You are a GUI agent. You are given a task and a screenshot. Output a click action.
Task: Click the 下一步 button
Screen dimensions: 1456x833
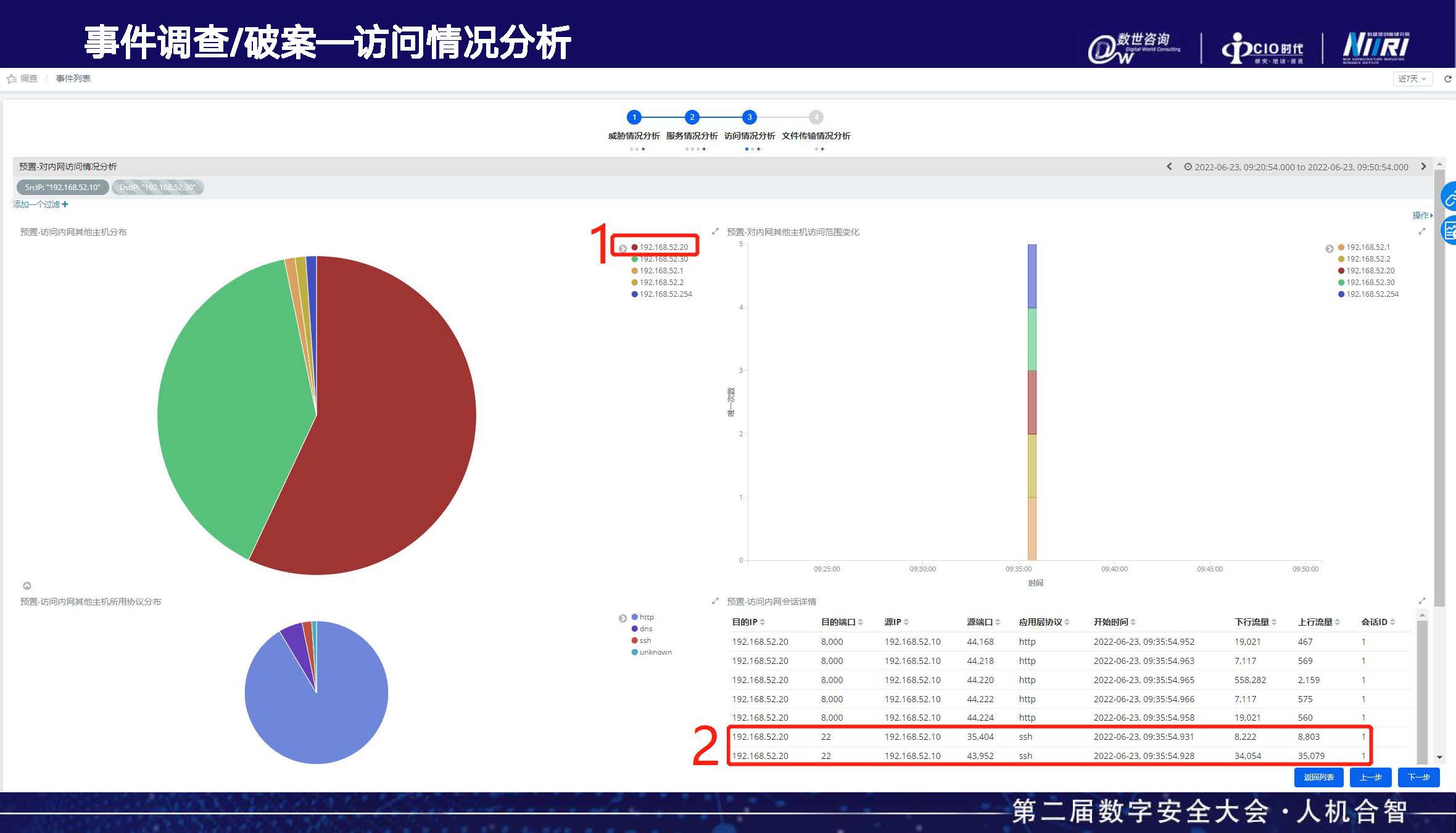1419,777
